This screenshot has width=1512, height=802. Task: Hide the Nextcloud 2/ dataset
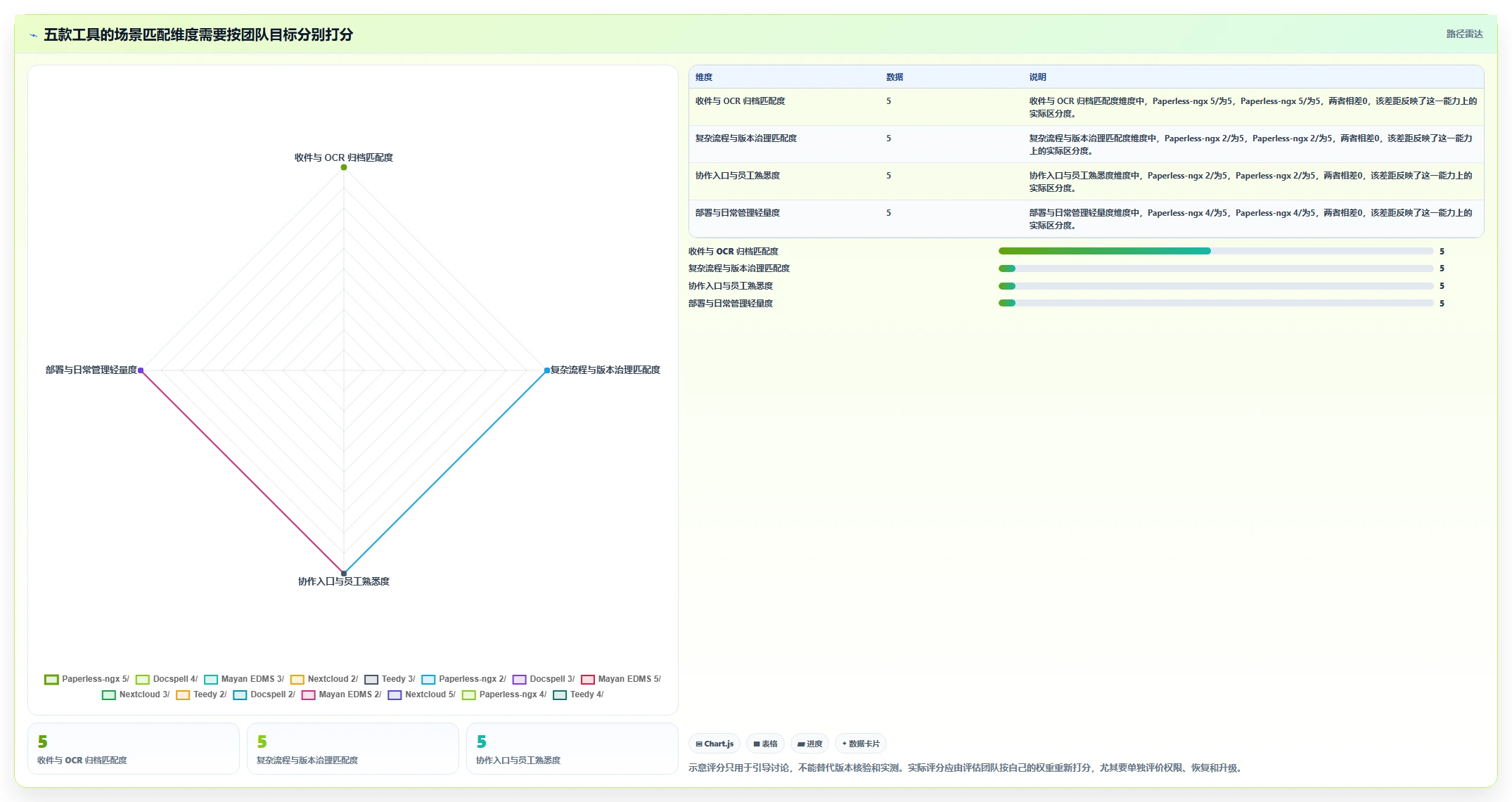tap(324, 679)
